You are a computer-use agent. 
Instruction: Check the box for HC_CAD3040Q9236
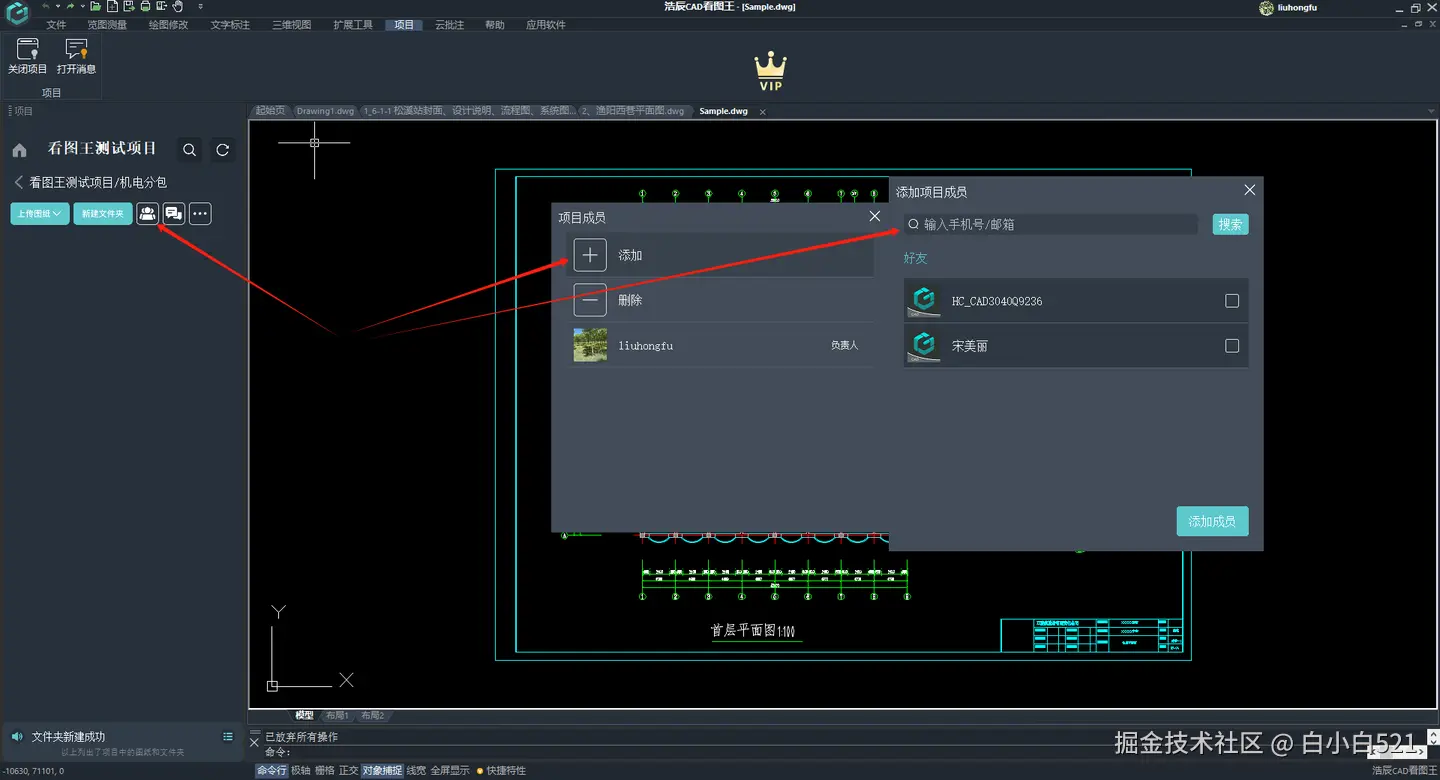(x=1232, y=301)
